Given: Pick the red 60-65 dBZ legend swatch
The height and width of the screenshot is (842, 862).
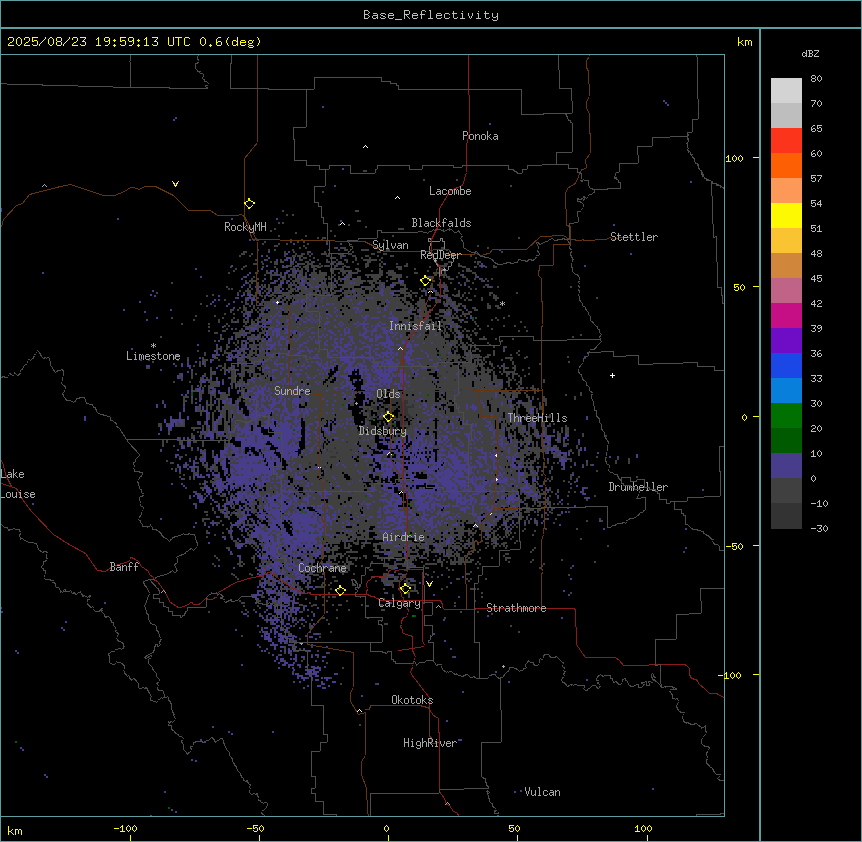Looking at the screenshot, I should pyautogui.click(x=786, y=140).
